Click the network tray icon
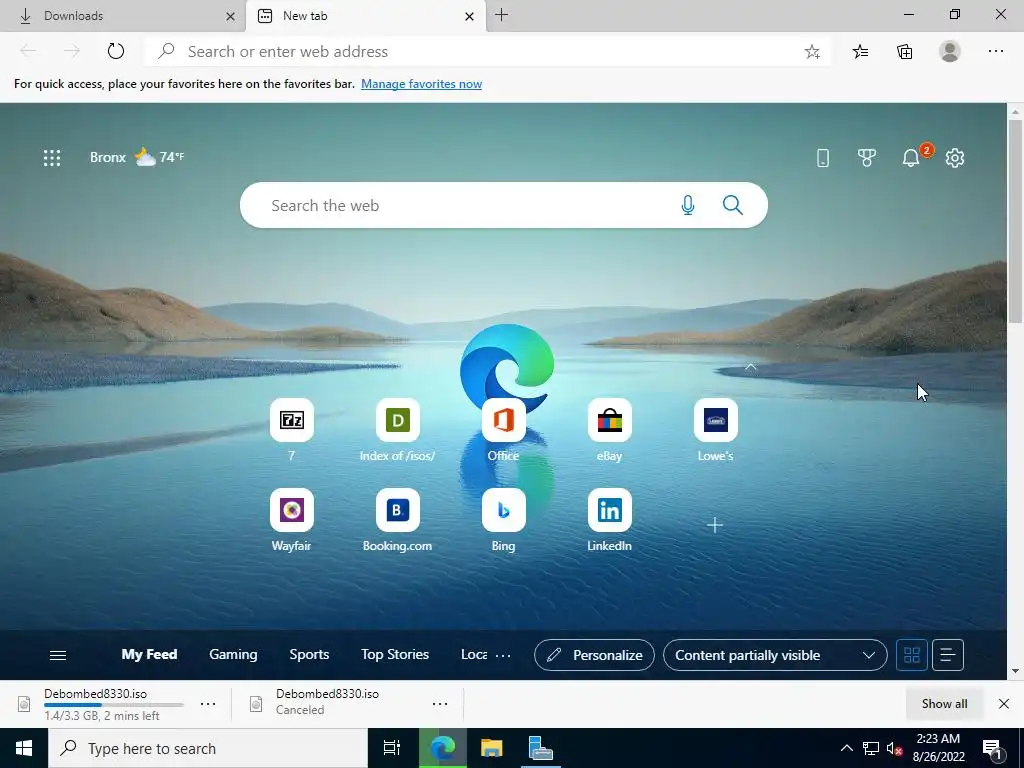The image size is (1024, 768). pos(871,748)
